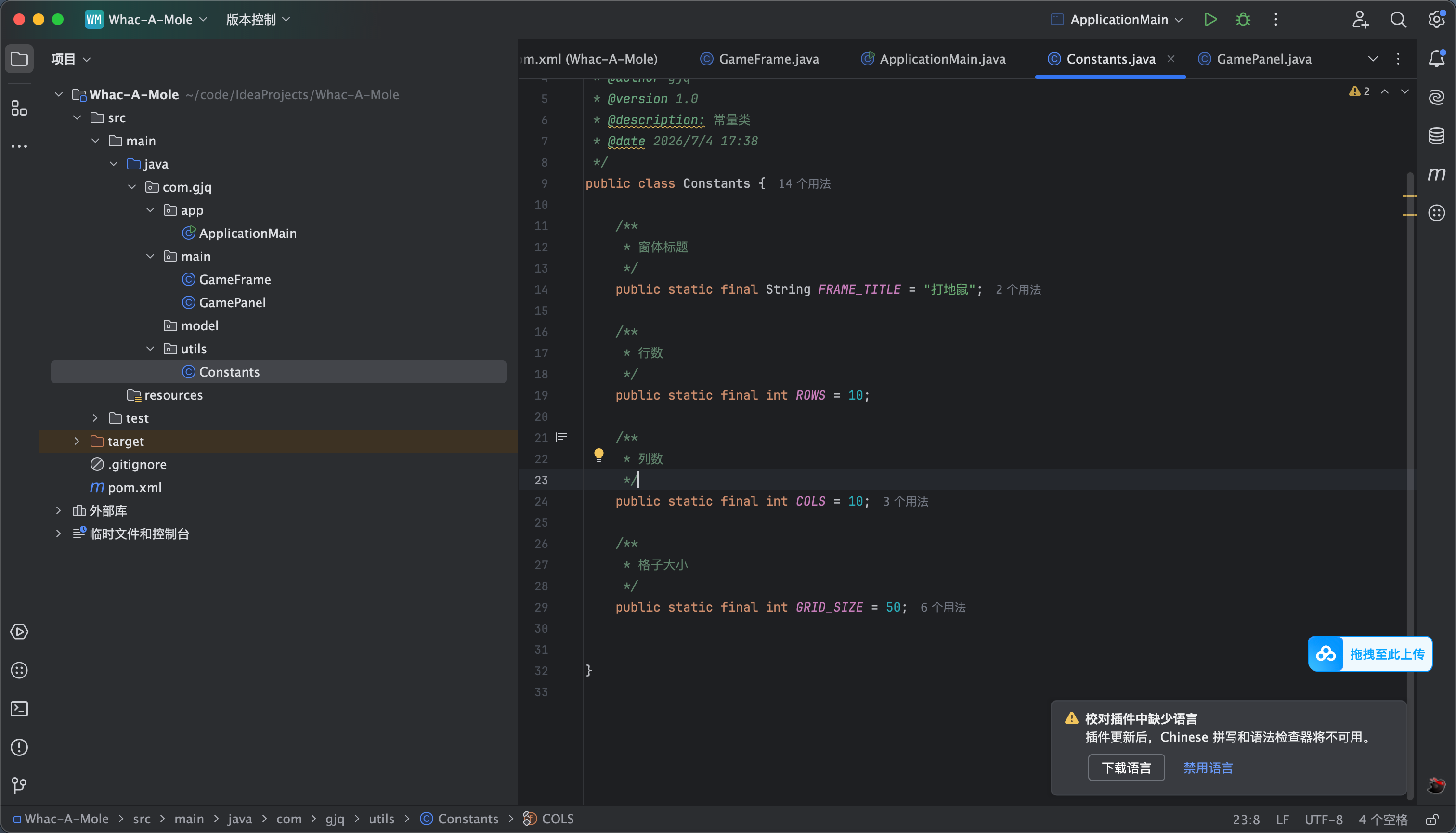Screen dimensions: 1456x833
Task: Show notifications via the bell icon
Action: coord(1437,58)
